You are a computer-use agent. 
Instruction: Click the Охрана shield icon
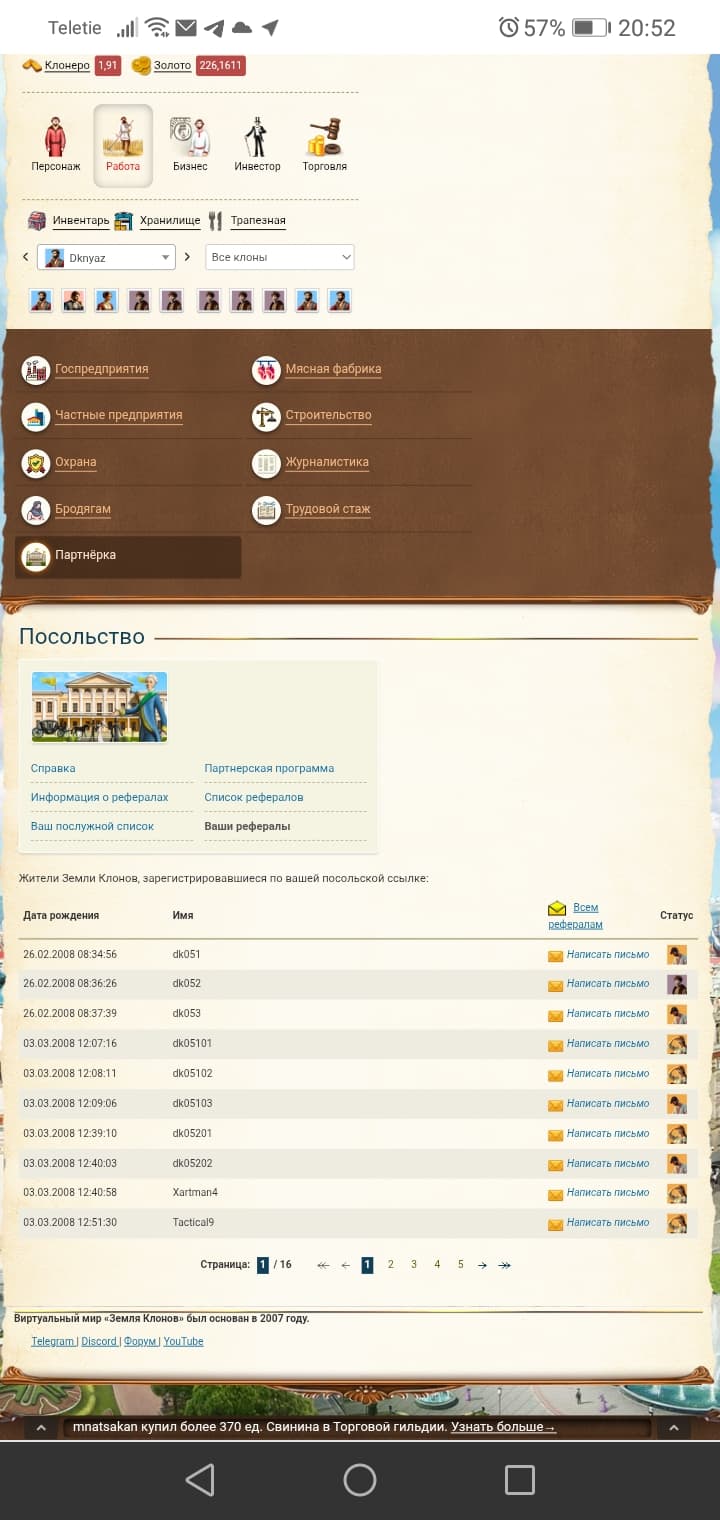36,463
